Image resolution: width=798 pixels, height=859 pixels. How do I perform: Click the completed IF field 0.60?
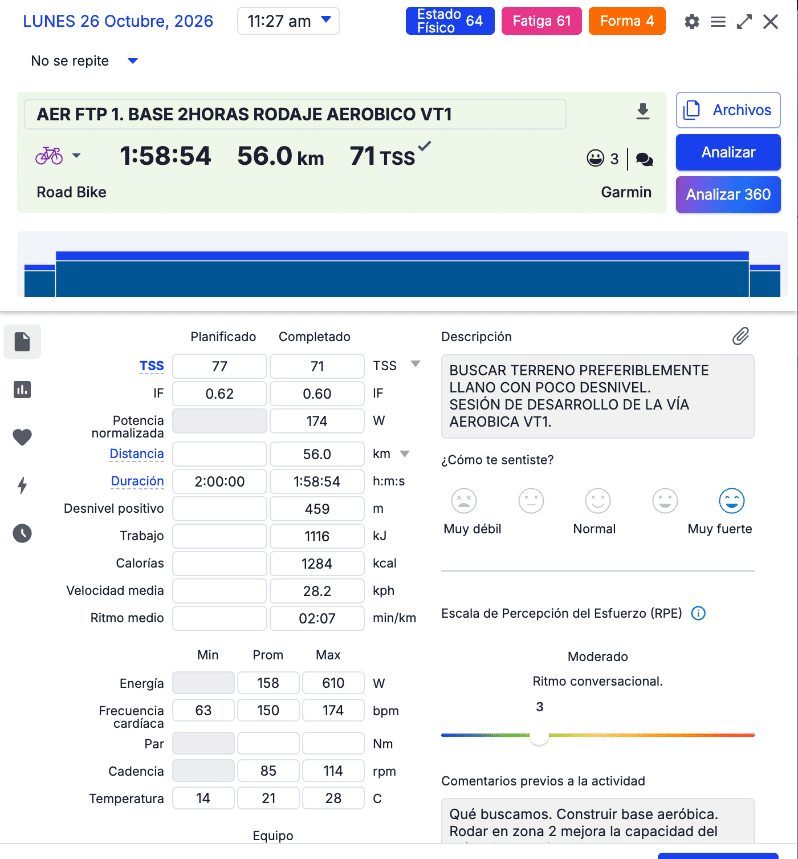[317, 394]
